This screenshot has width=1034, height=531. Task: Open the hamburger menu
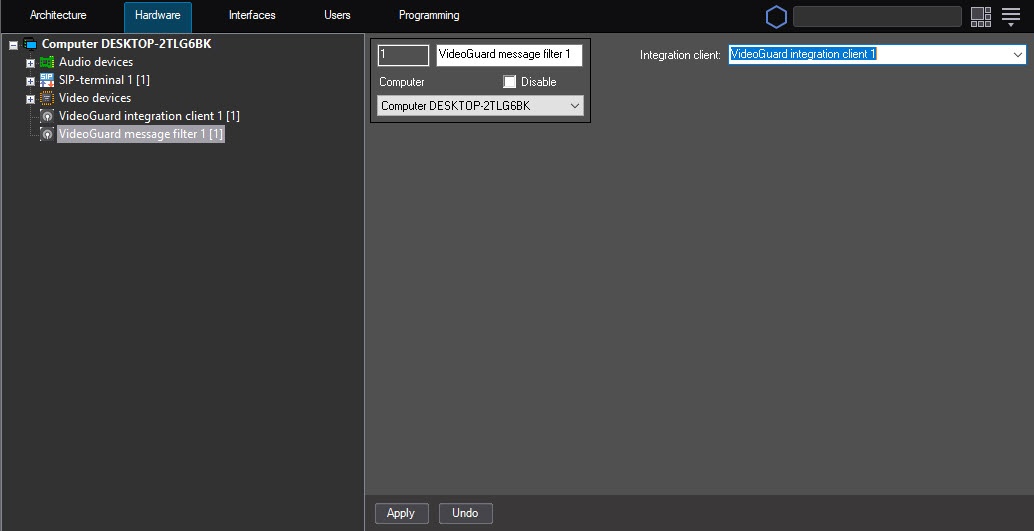(x=1011, y=17)
